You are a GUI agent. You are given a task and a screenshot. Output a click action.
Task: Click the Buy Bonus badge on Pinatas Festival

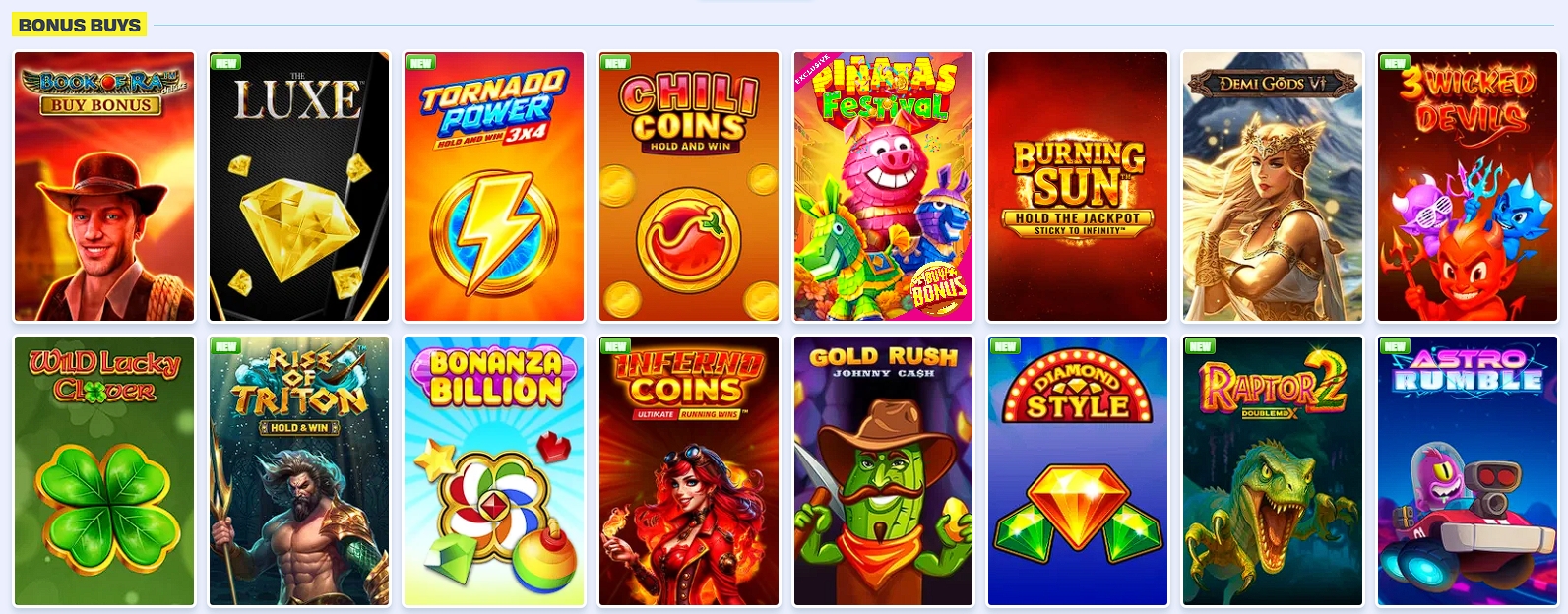(939, 287)
